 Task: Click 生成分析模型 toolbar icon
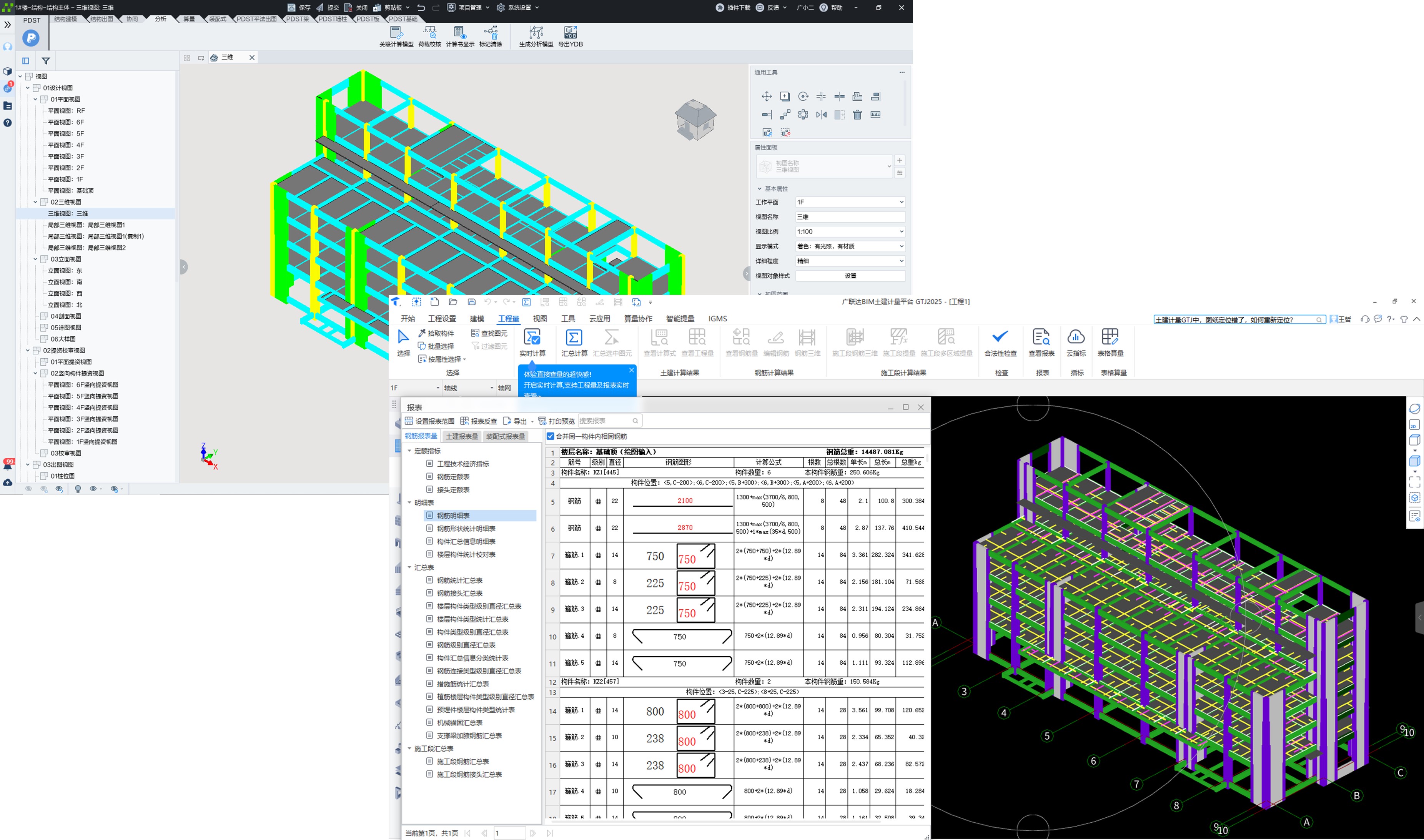pos(536,33)
